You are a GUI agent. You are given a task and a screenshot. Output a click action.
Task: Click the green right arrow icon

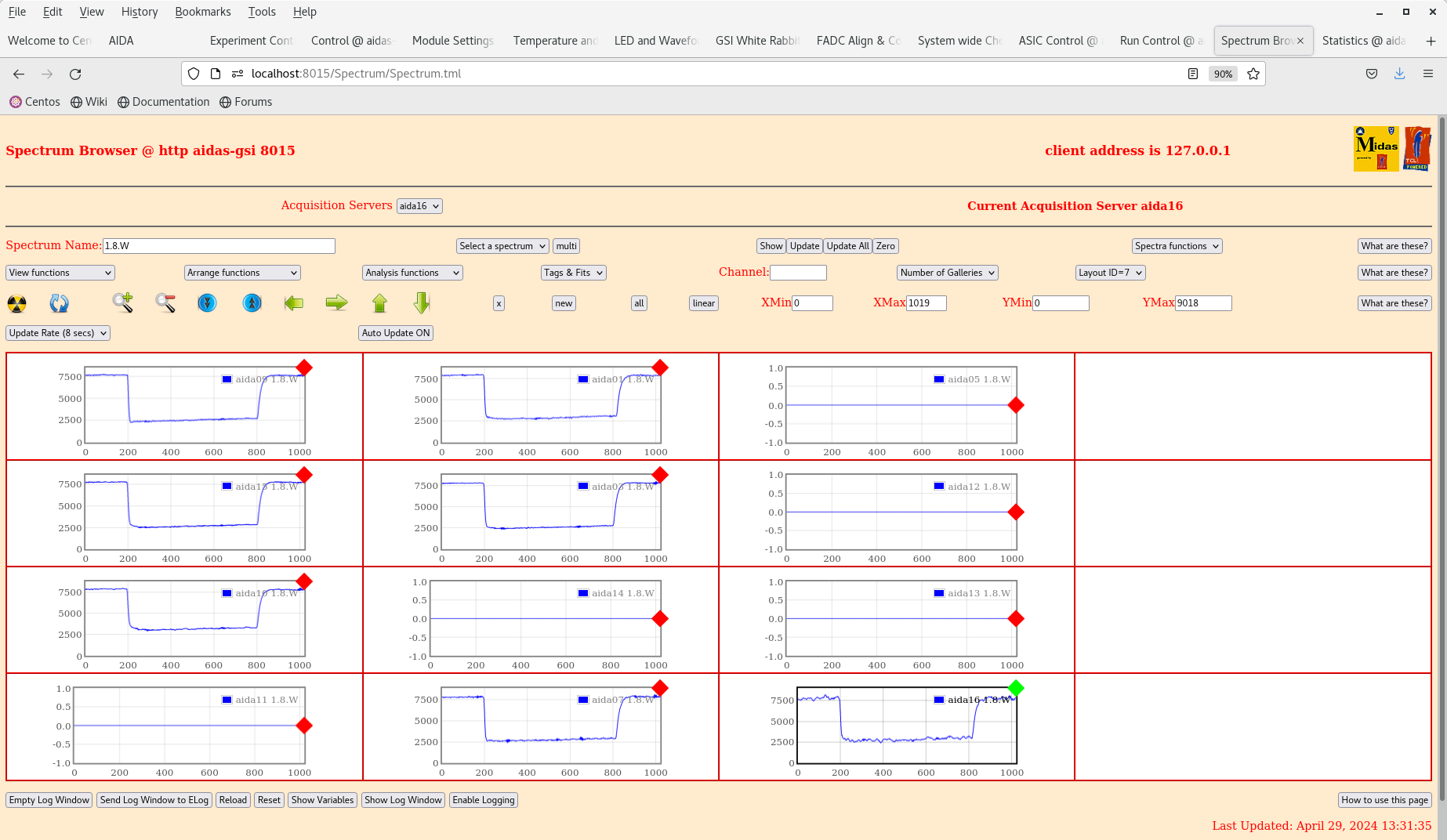click(x=336, y=303)
